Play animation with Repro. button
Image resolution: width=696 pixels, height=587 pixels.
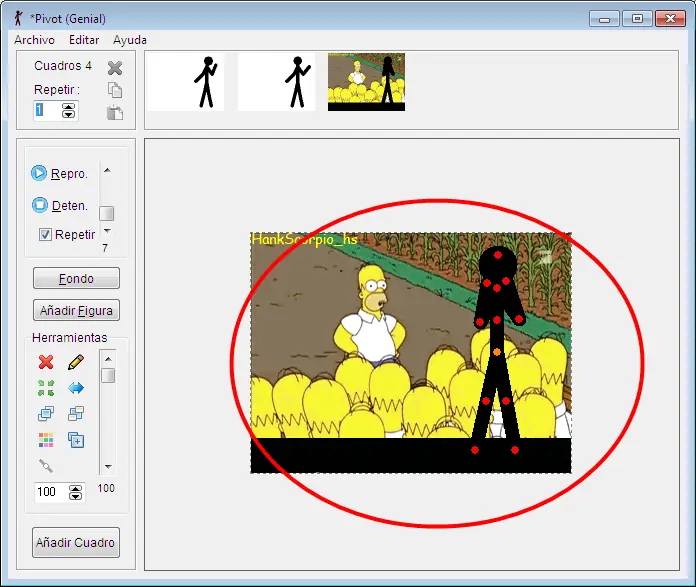click(59, 173)
